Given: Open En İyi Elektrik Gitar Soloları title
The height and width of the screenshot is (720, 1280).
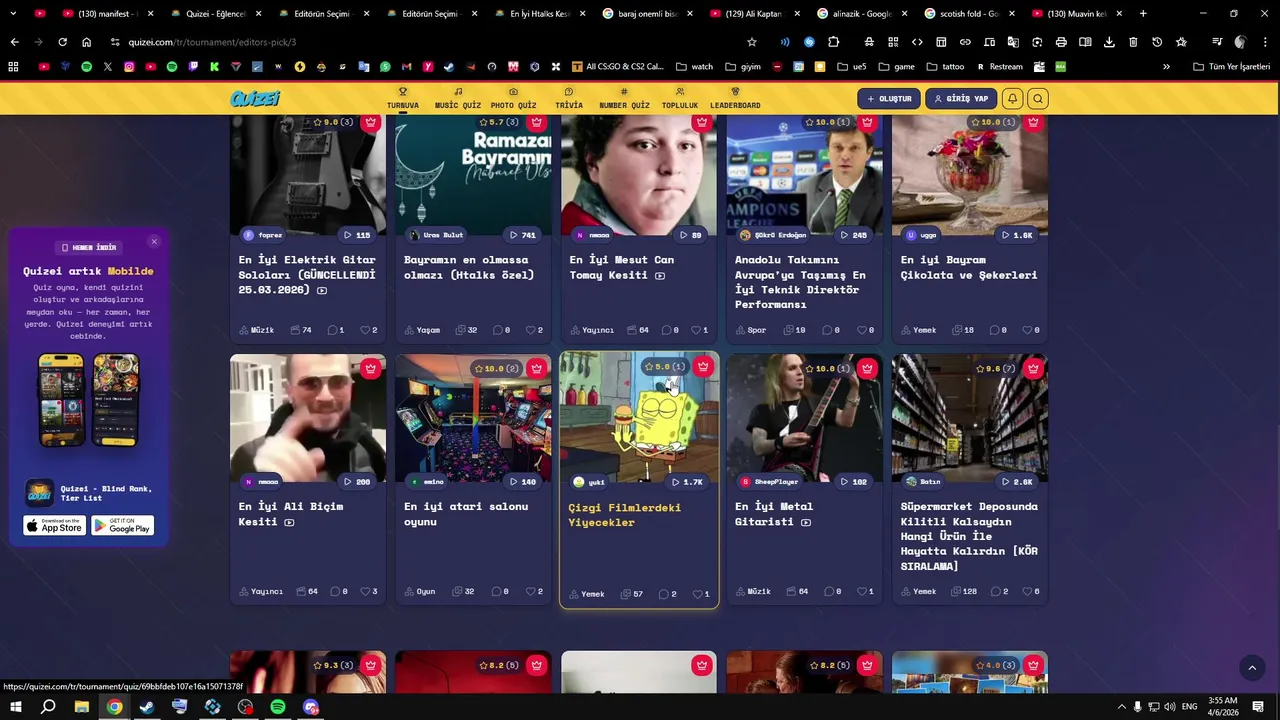Looking at the screenshot, I should (x=307, y=275).
